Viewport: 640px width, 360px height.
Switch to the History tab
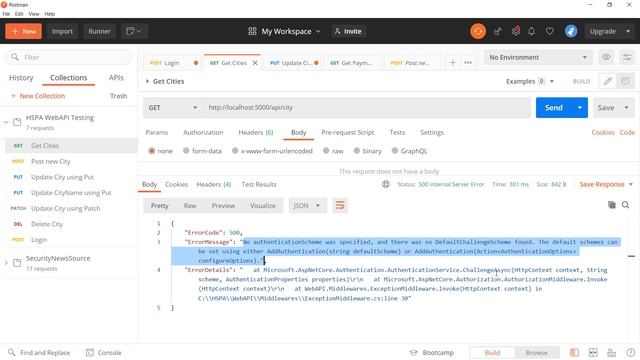[x=21, y=78]
